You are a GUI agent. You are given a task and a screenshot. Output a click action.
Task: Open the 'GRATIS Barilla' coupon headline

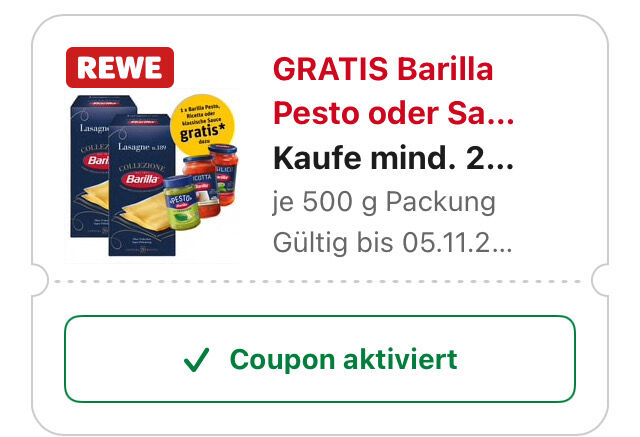(383, 69)
